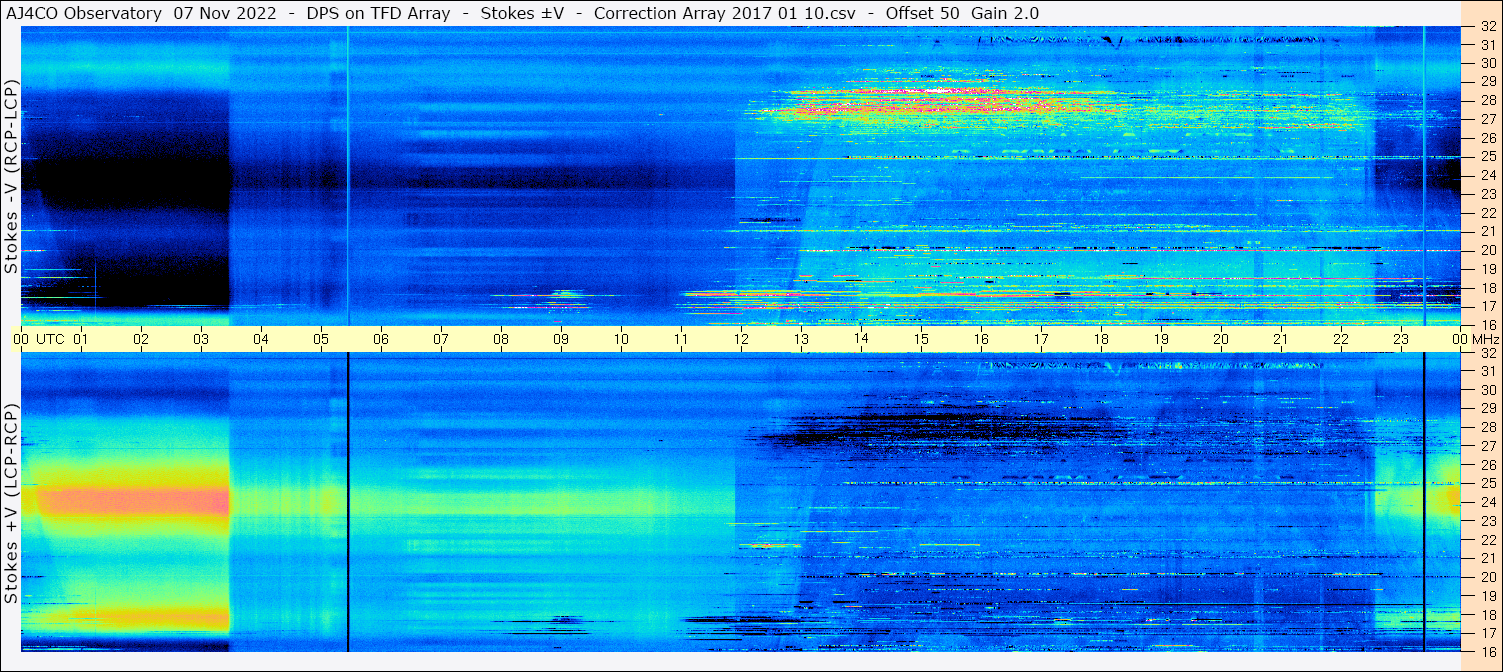Click the 32 MHz label of Stokes -V panel
The width and height of the screenshot is (1503, 672).
point(1487,26)
